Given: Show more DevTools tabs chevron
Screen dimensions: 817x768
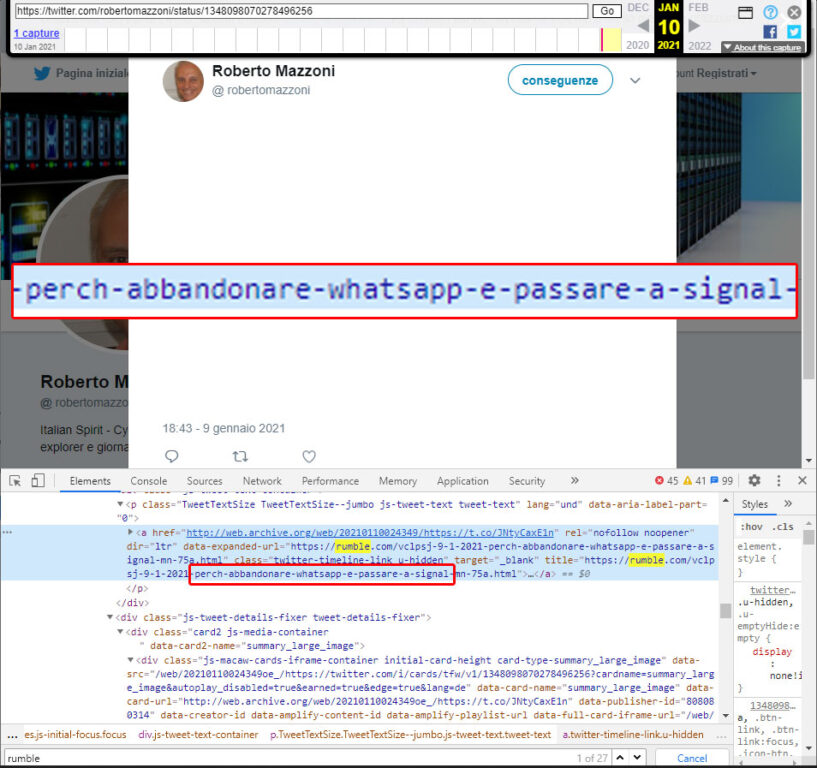Looking at the screenshot, I should (574, 480).
